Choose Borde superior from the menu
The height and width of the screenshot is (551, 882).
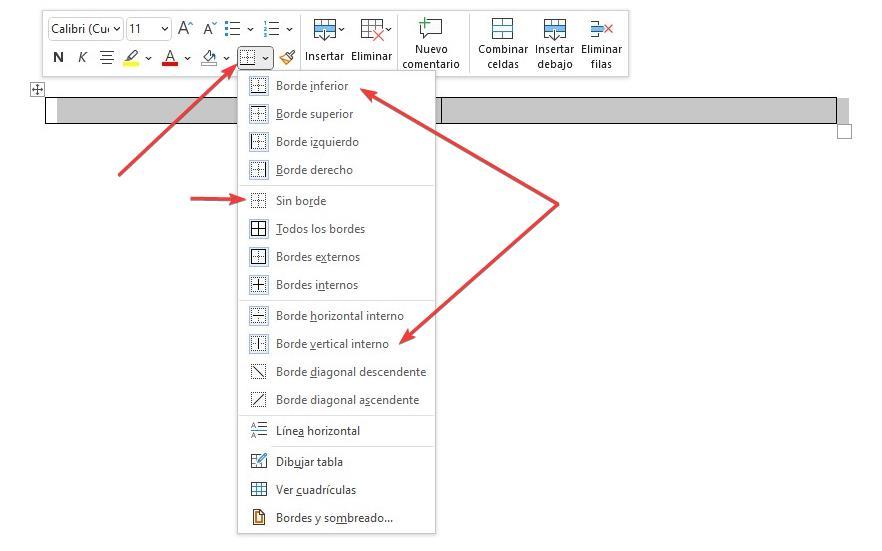(x=336, y=114)
